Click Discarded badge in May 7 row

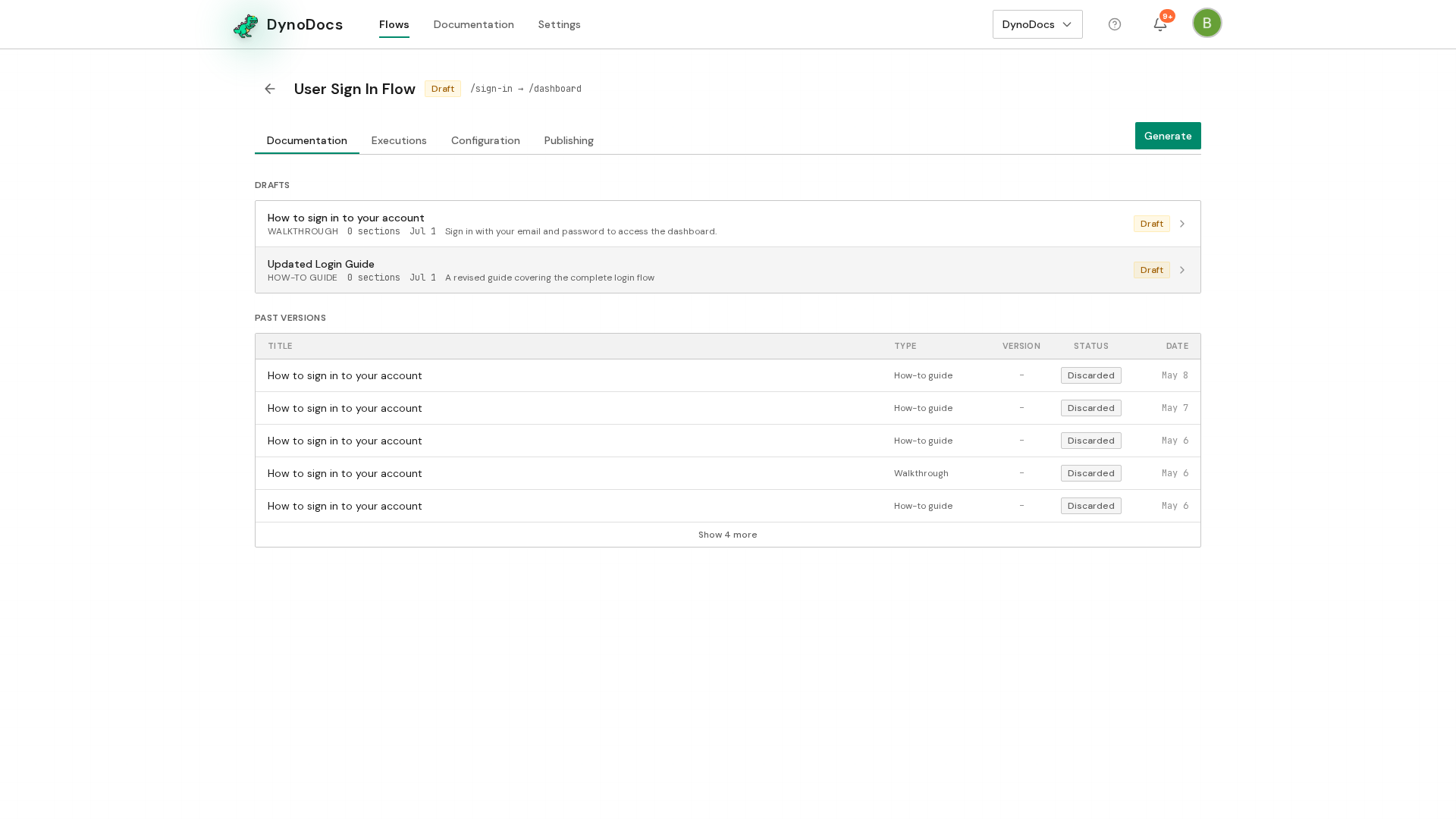coord(1091,408)
